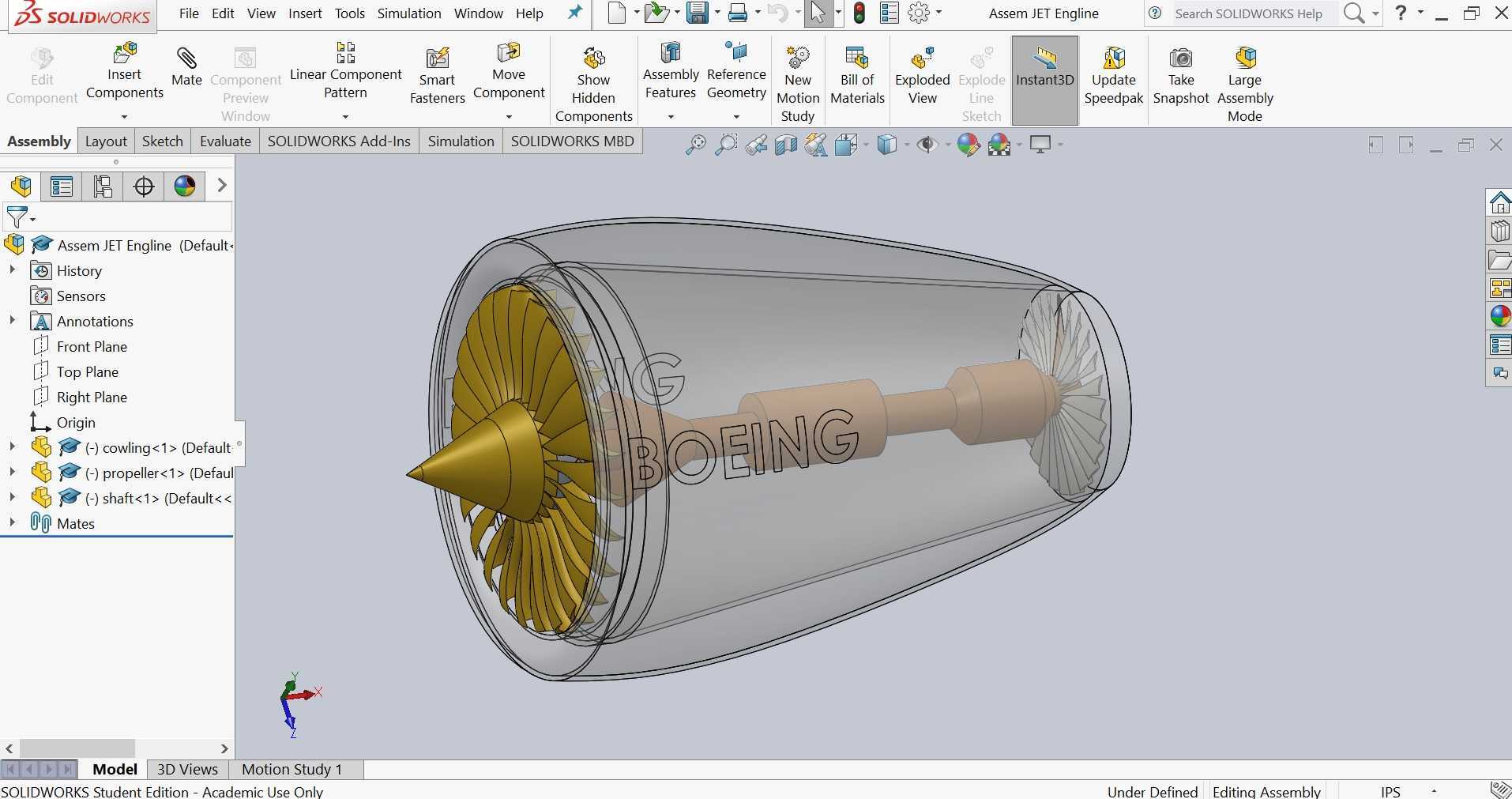Image resolution: width=1512 pixels, height=799 pixels.
Task: Click the Save floppy disk icon
Action: coord(697,13)
